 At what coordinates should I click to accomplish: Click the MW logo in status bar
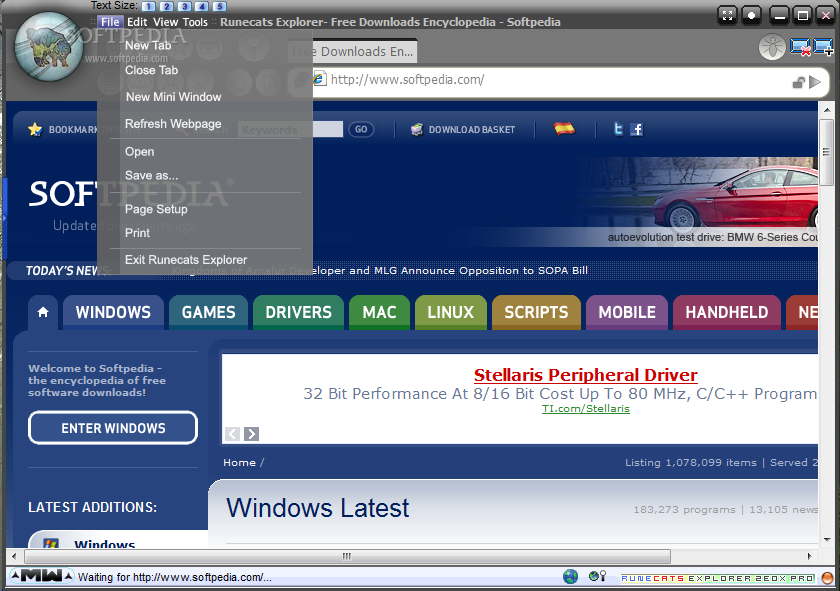[x=42, y=577]
